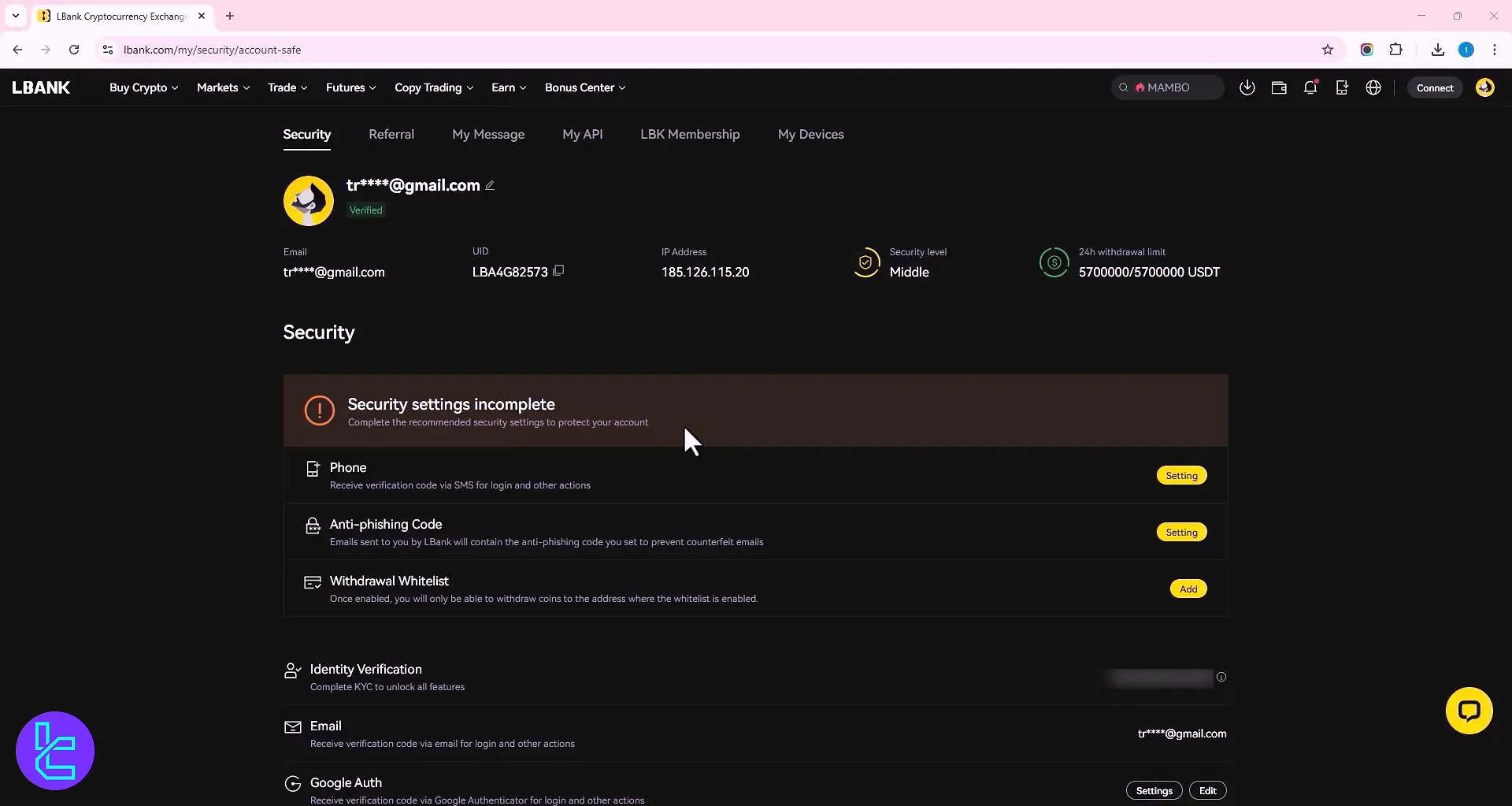Switch to the My Devices tab

[810, 134]
